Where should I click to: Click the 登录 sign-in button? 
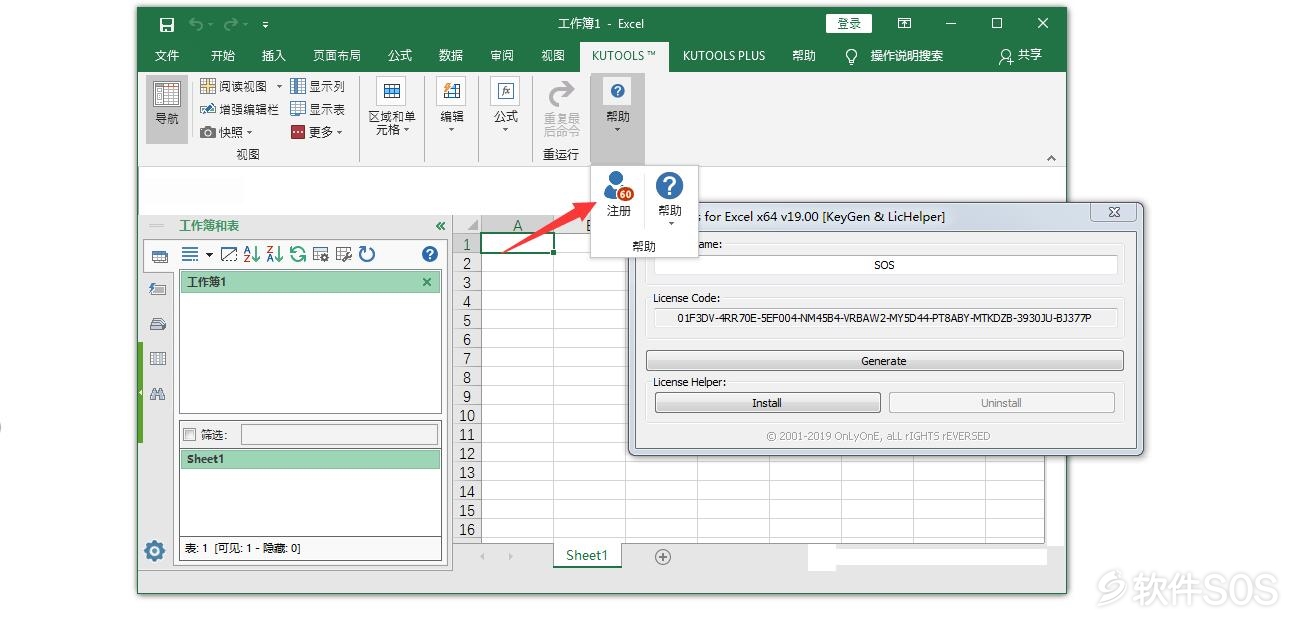pos(849,24)
